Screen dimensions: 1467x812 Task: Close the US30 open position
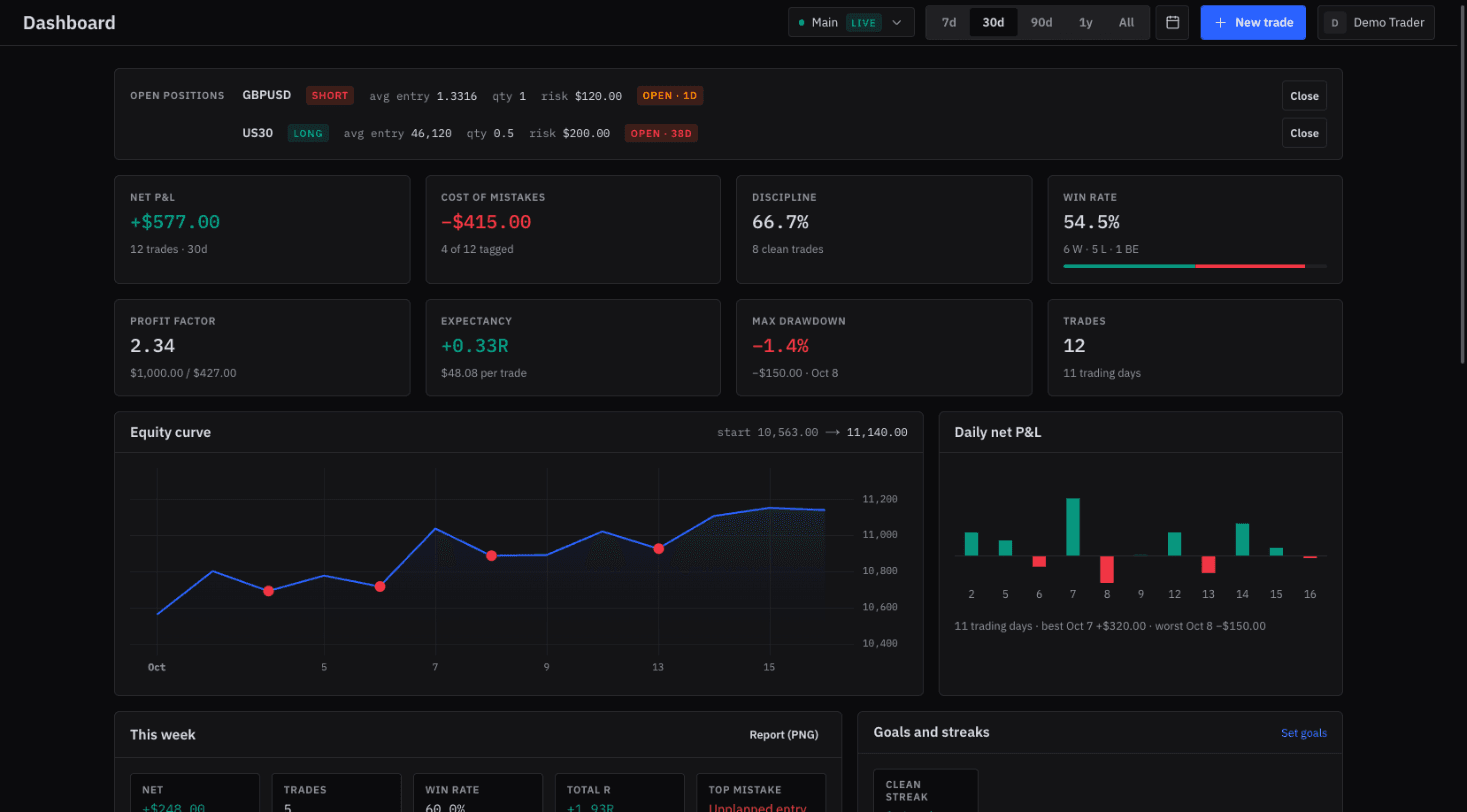click(1304, 133)
